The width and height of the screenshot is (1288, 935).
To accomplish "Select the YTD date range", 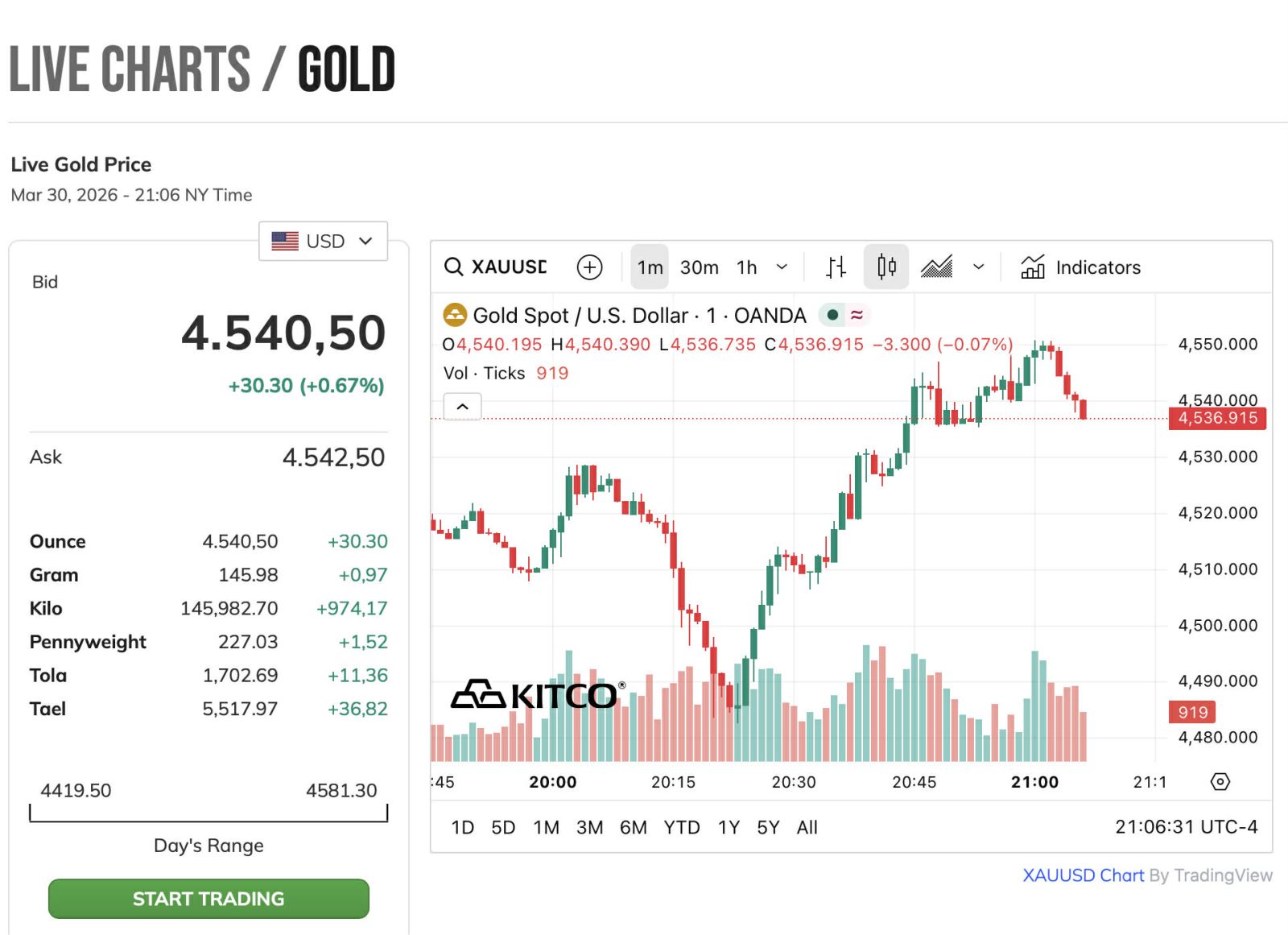I will (x=681, y=828).
